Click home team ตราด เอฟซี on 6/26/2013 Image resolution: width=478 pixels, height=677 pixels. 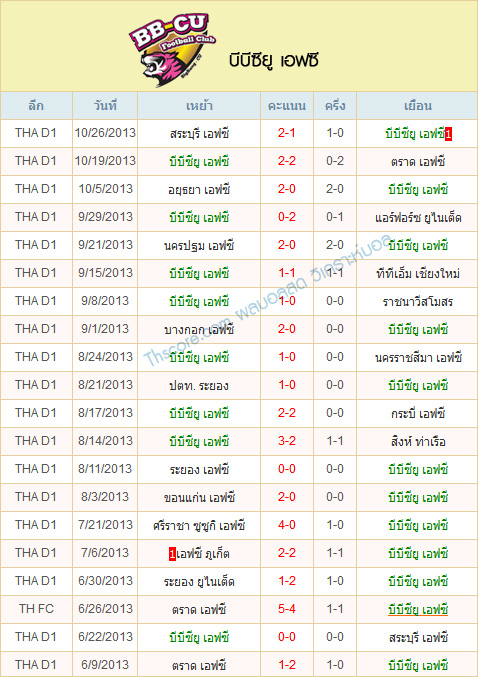199,609
